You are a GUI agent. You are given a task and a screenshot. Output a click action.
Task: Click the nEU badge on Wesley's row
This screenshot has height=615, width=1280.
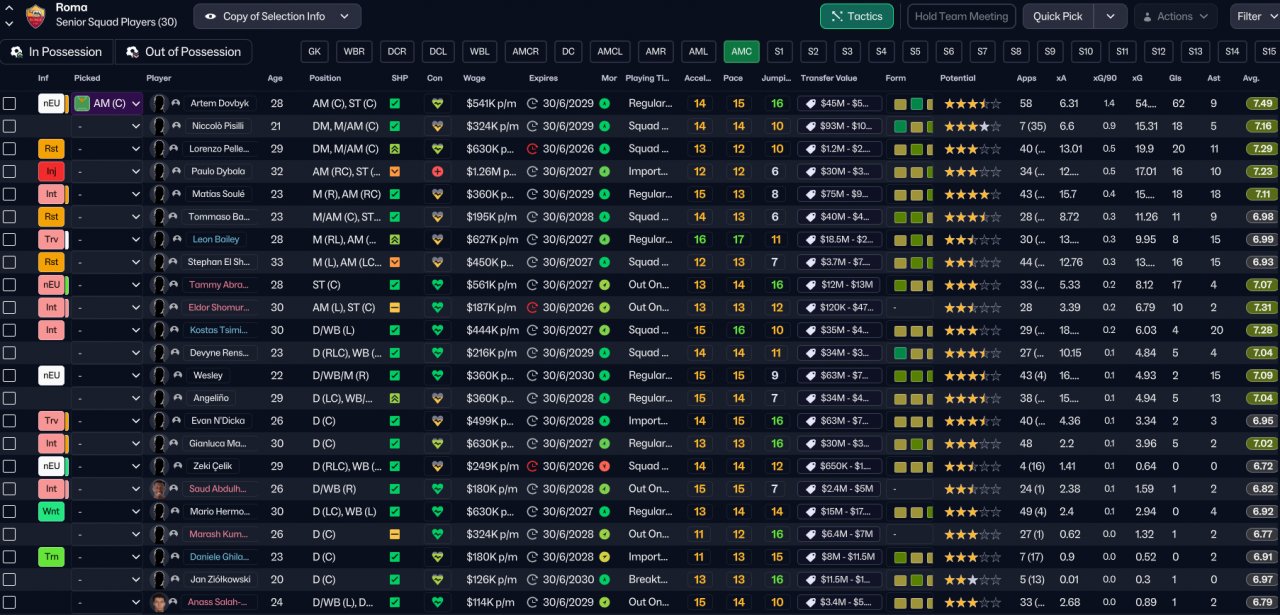click(51, 375)
